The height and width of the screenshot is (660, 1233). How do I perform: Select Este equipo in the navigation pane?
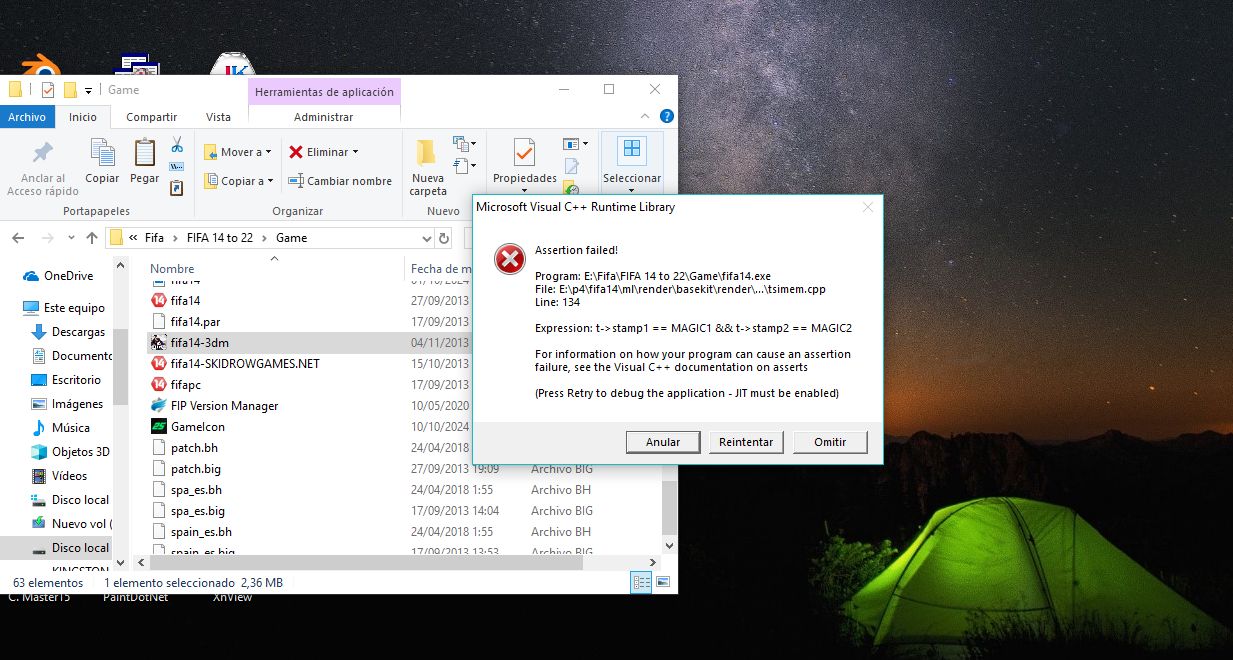[x=63, y=308]
